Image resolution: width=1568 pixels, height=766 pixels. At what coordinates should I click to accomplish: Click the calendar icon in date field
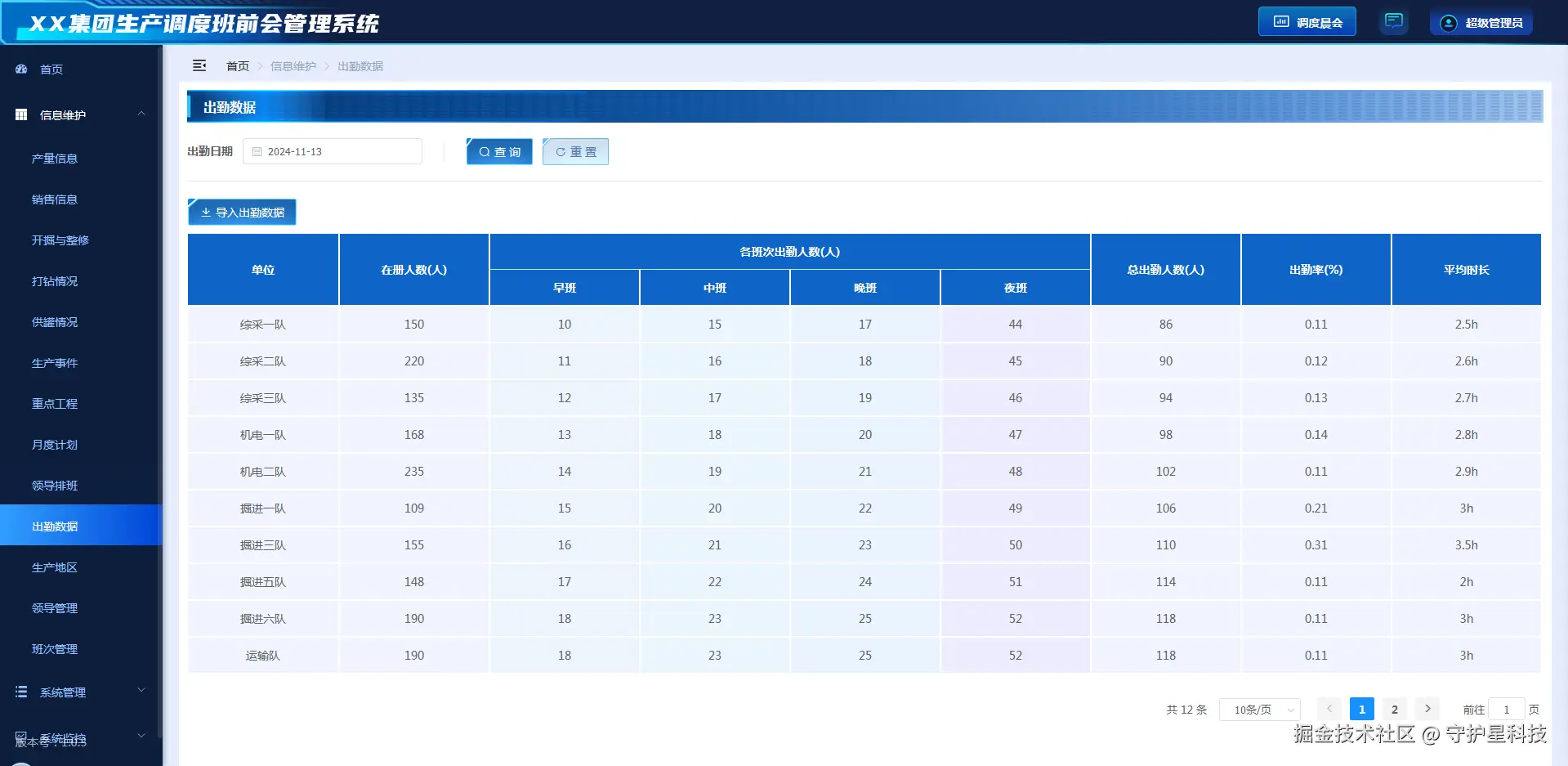[257, 152]
